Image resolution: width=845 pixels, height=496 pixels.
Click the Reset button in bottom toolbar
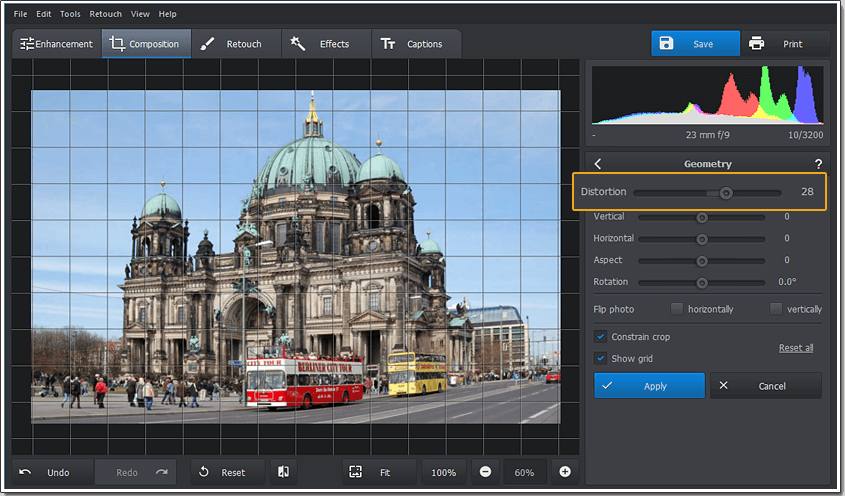227,472
